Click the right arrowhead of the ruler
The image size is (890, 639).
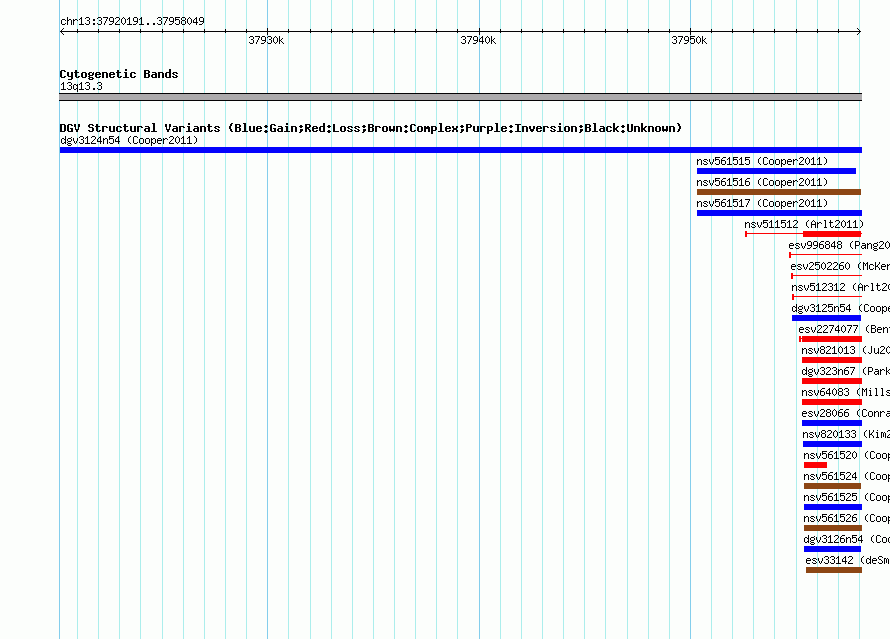859,32
